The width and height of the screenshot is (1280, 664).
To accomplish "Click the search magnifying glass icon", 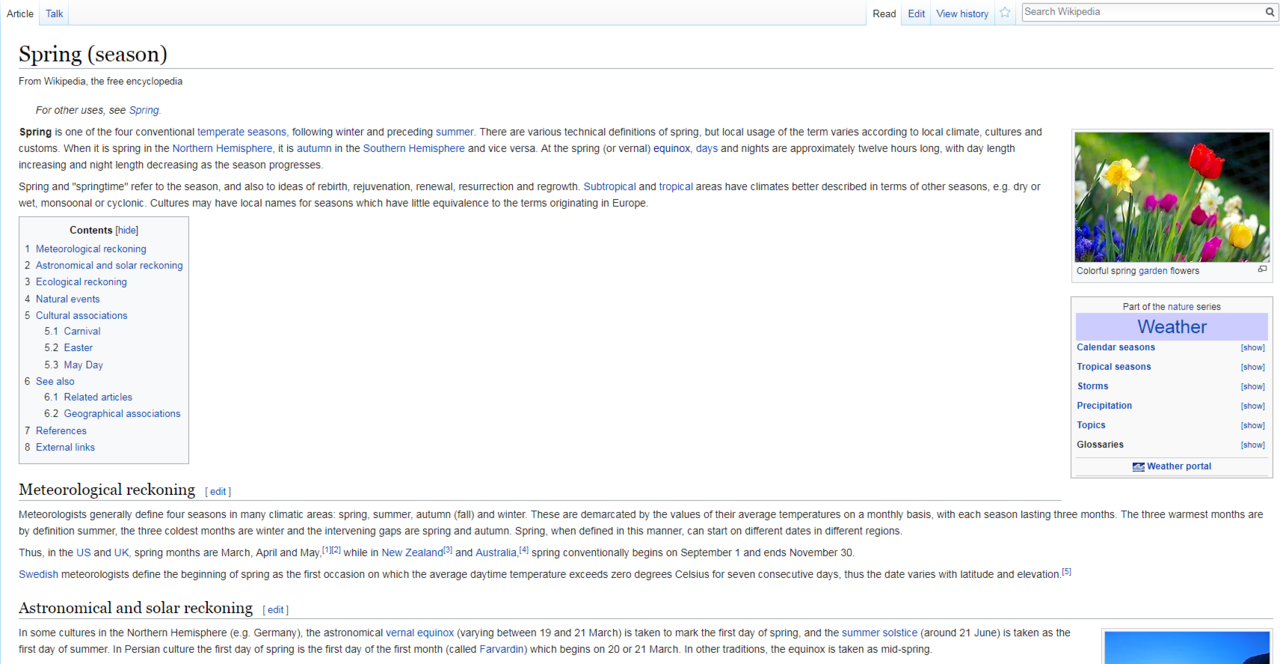I will click(x=1270, y=12).
